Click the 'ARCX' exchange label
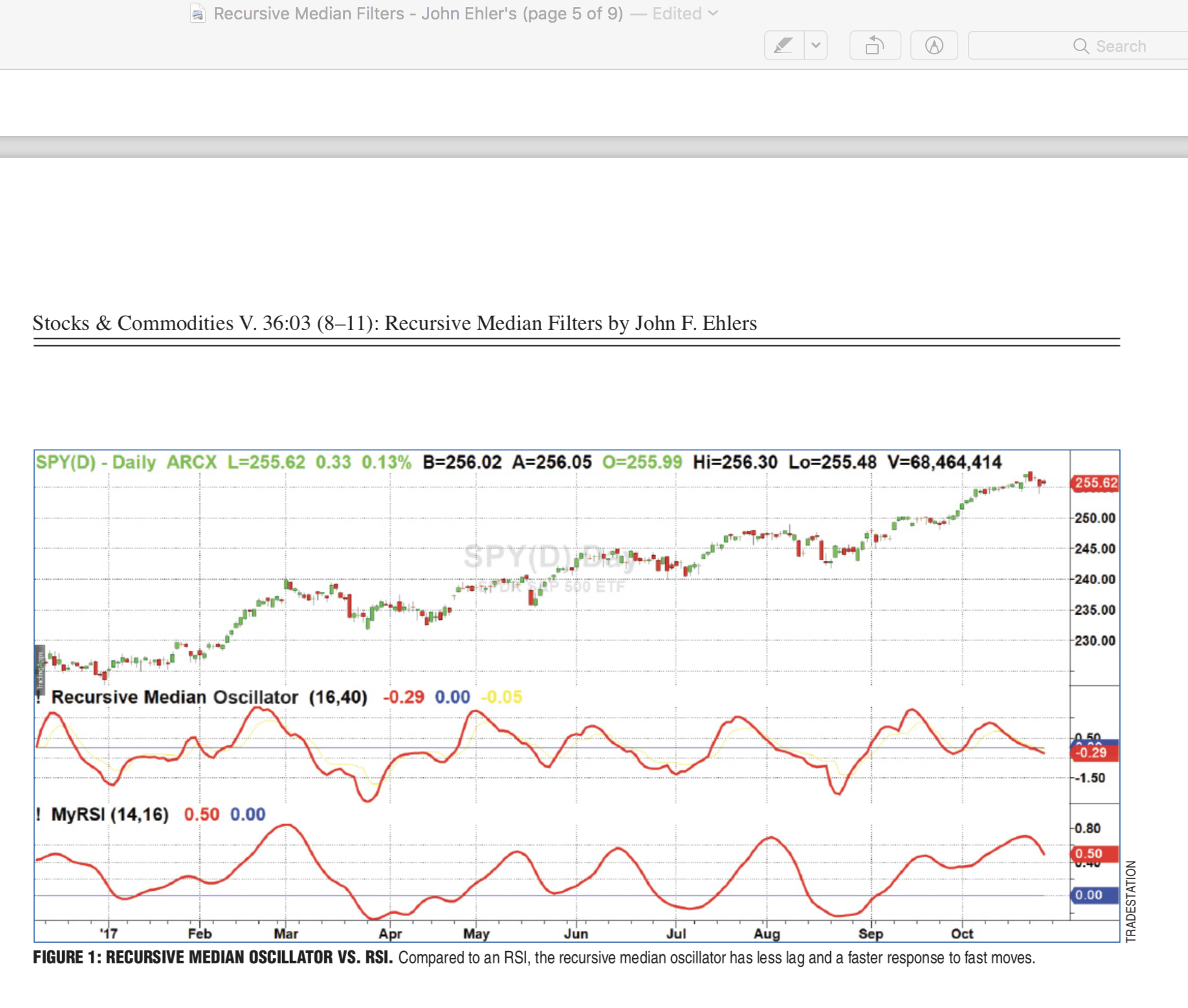 [192, 462]
